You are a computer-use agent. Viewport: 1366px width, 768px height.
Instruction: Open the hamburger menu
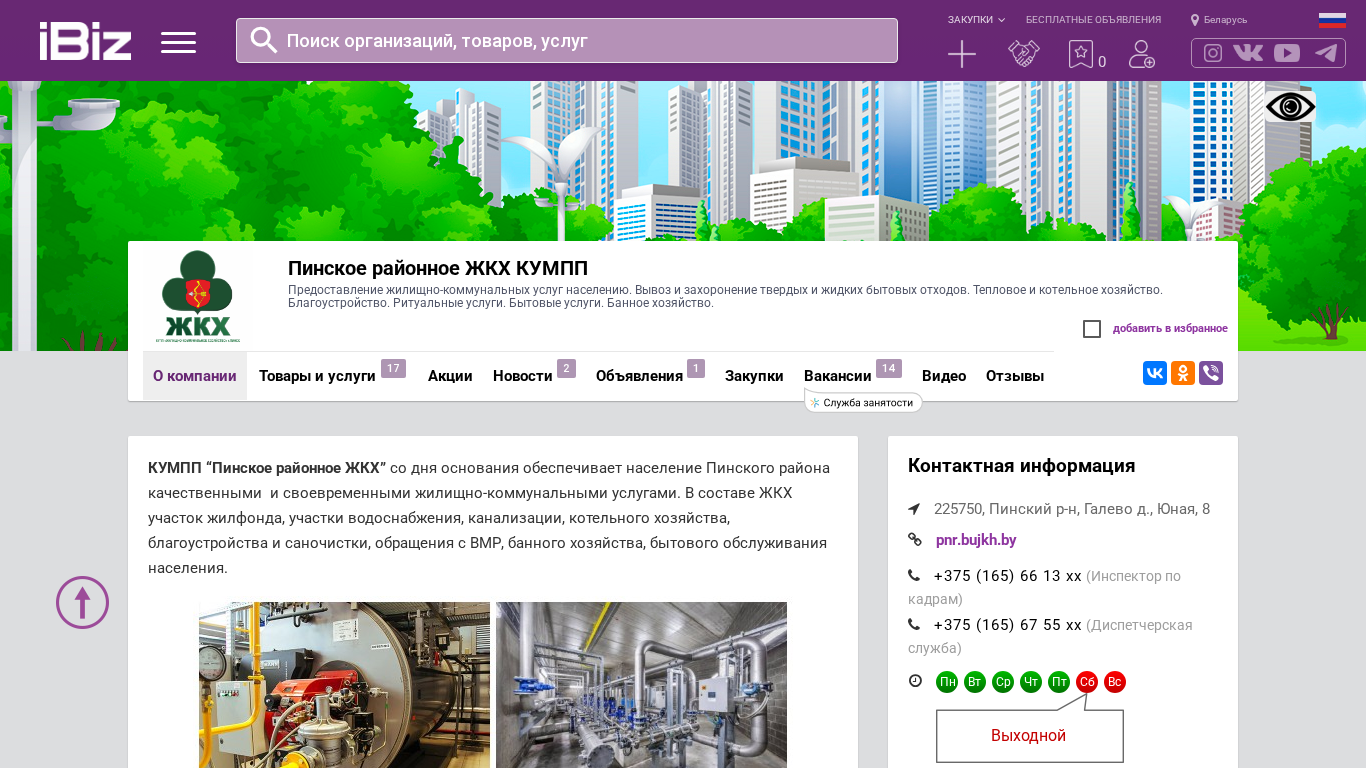click(x=178, y=42)
